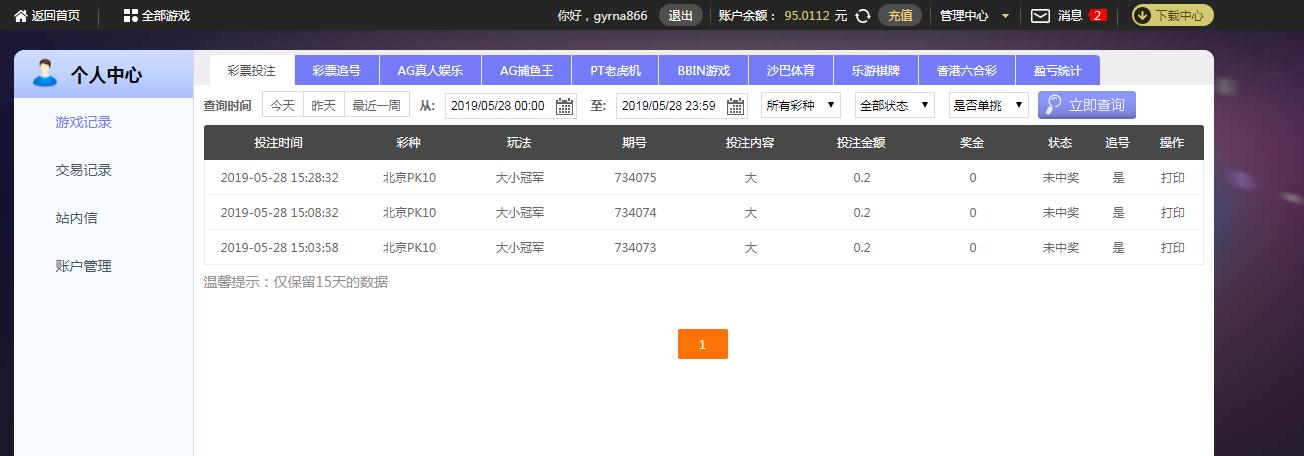Open the 全部游戏 grid icon

click(130, 15)
